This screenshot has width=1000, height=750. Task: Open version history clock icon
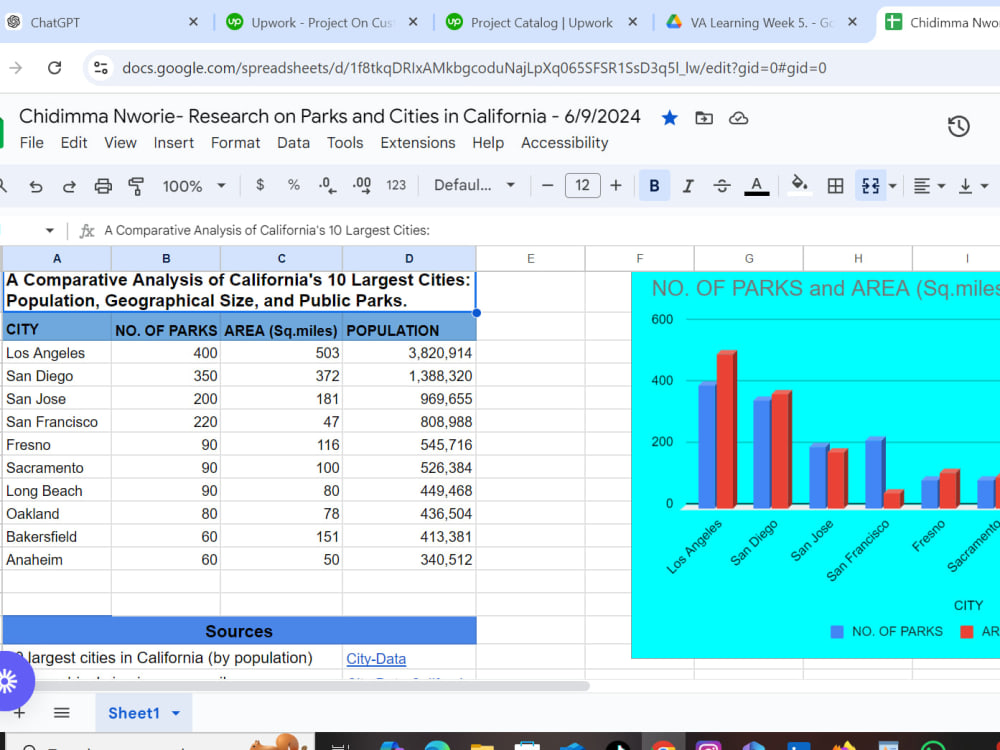[x=959, y=126]
